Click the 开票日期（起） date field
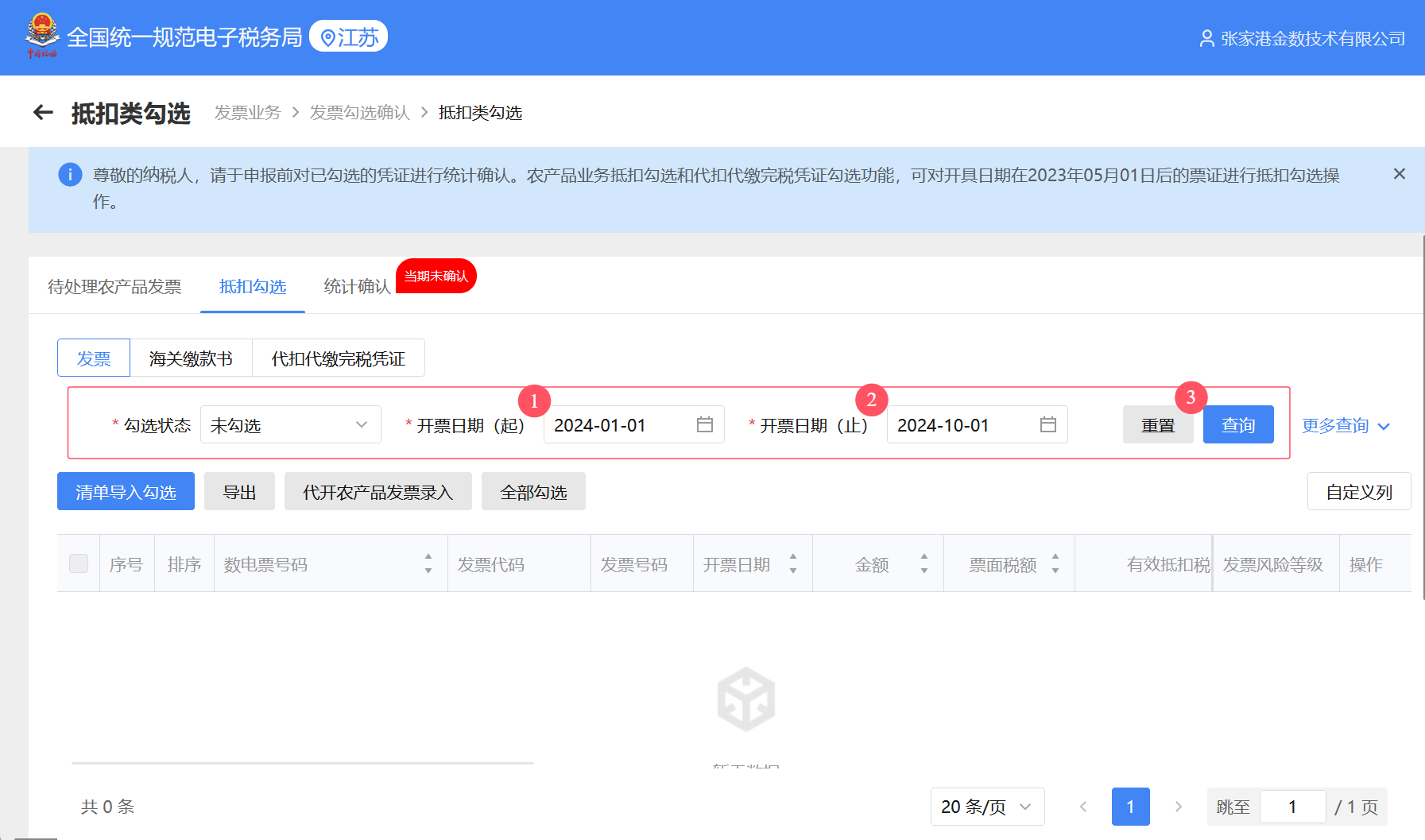The height and width of the screenshot is (840, 1425). pos(634,424)
